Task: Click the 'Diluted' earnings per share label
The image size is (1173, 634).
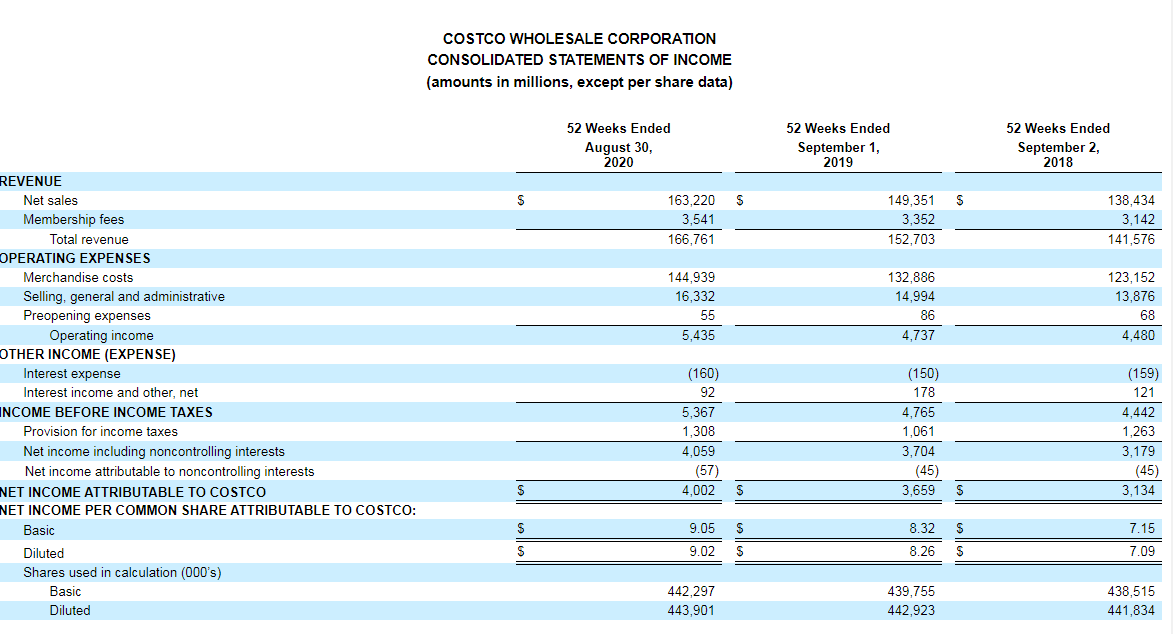Action: (x=43, y=553)
